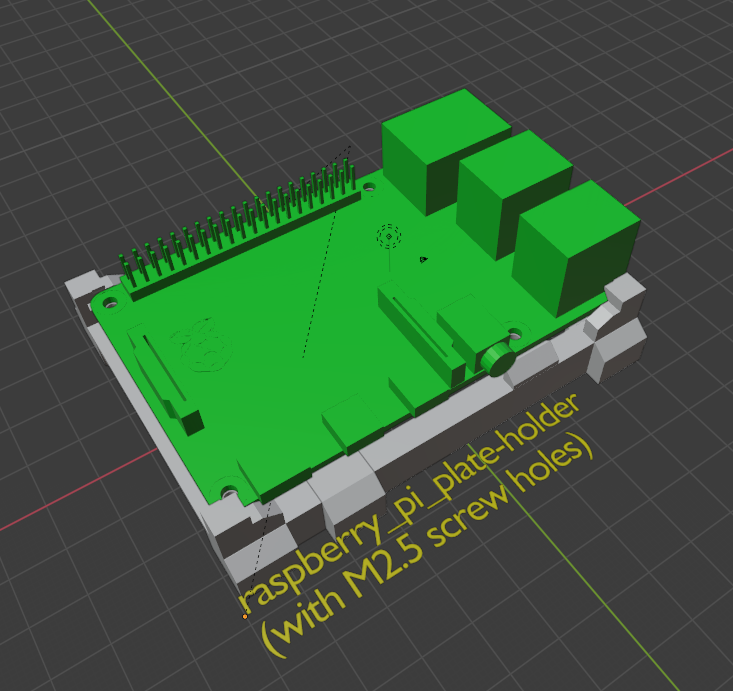This screenshot has height=691, width=733.
Task: Click the mounting hole beside the GPIO header's outer end
Action: tap(110, 303)
